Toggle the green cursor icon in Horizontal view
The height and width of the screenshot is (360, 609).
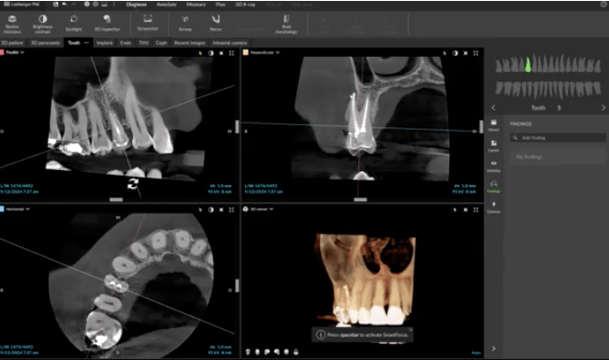click(x=200, y=210)
